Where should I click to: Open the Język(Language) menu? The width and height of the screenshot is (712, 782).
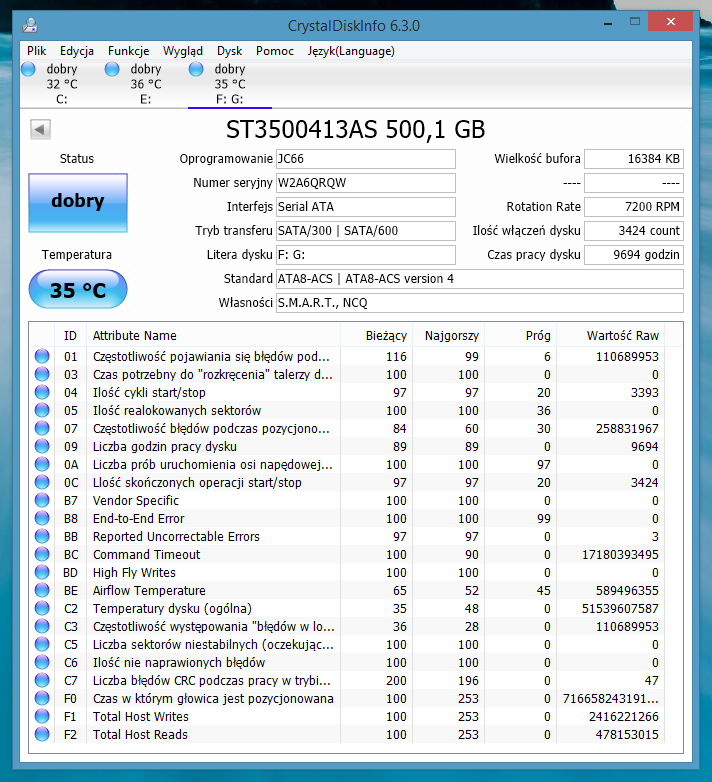(x=351, y=51)
